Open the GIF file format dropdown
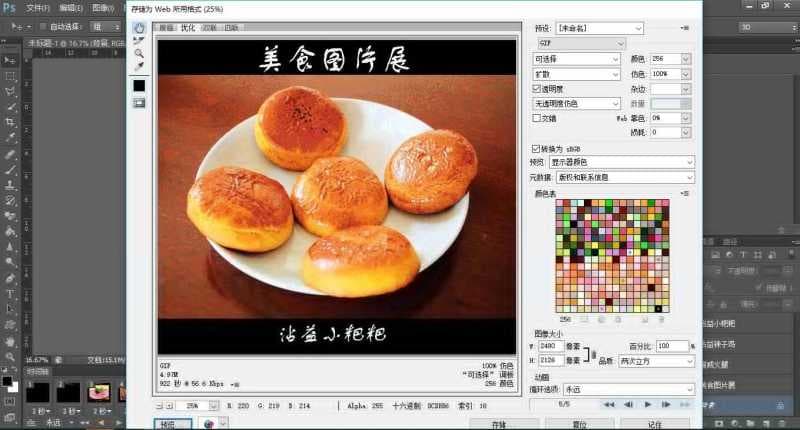Viewport: 800px width, 430px height. coord(582,43)
